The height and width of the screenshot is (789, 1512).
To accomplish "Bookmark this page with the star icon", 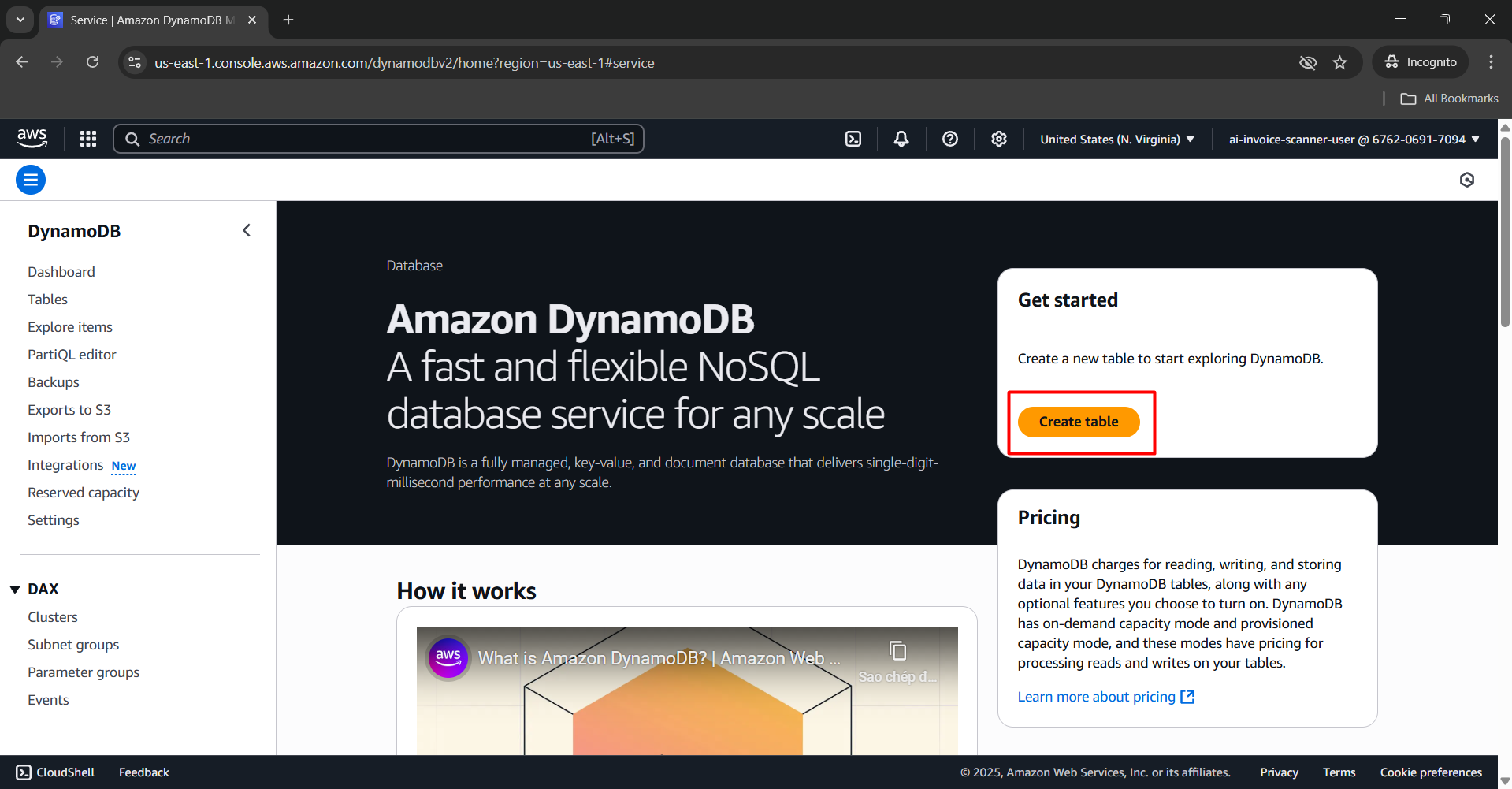I will tap(1339, 62).
